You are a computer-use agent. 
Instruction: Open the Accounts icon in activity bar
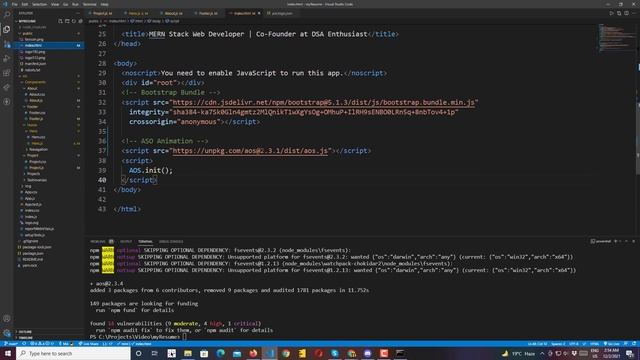[7, 318]
